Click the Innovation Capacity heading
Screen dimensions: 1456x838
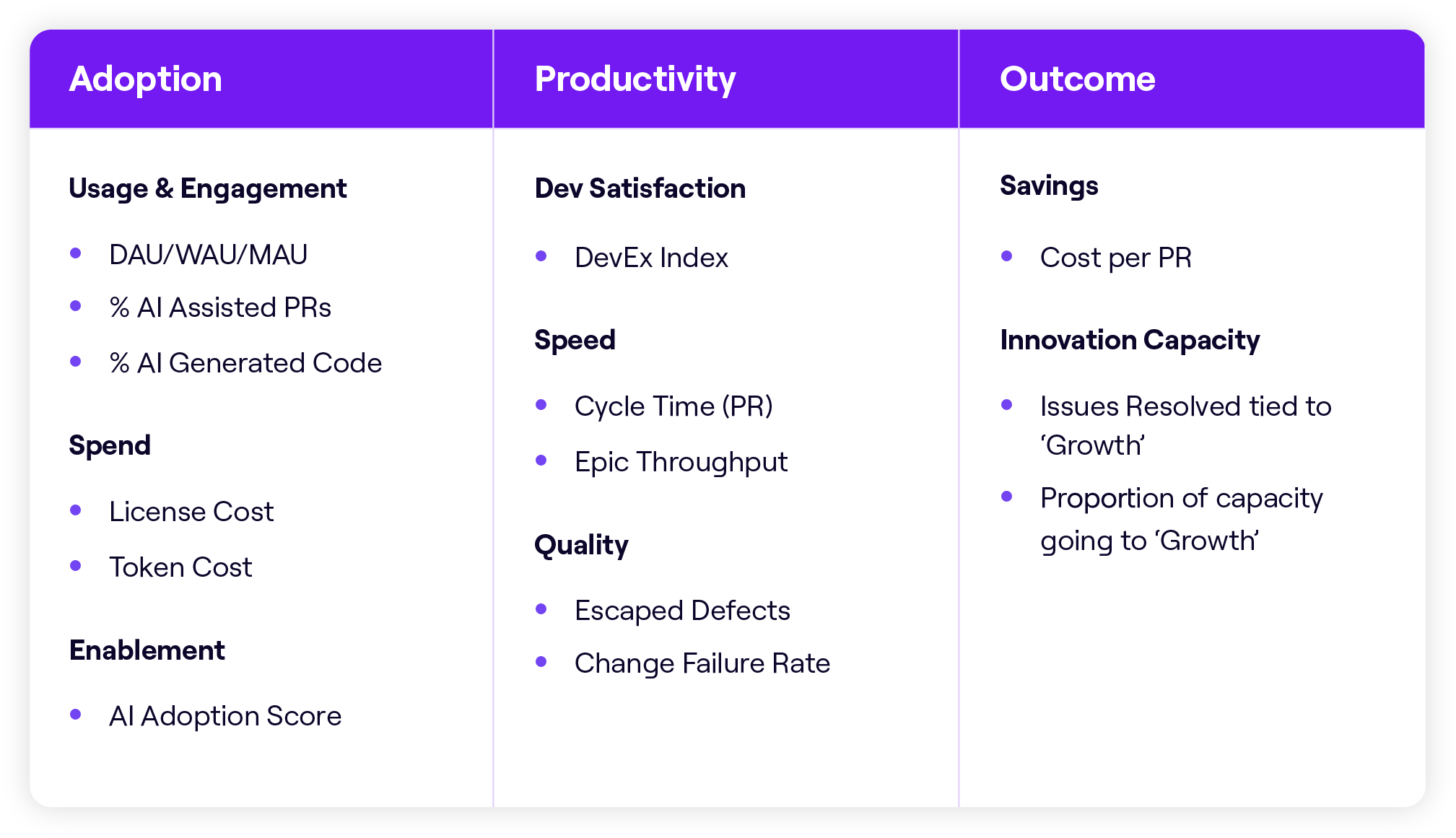(x=1130, y=340)
